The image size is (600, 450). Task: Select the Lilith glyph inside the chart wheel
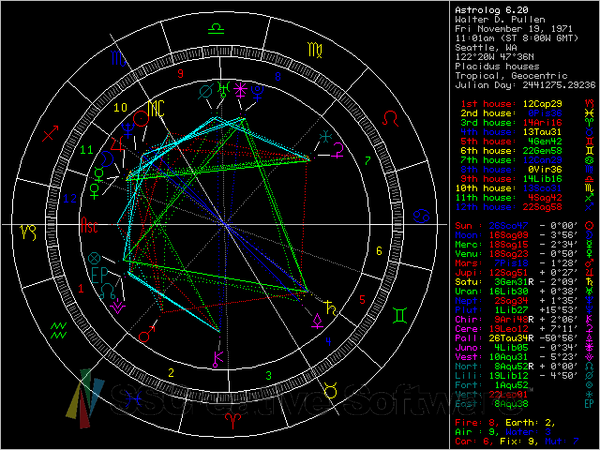coord(206,92)
